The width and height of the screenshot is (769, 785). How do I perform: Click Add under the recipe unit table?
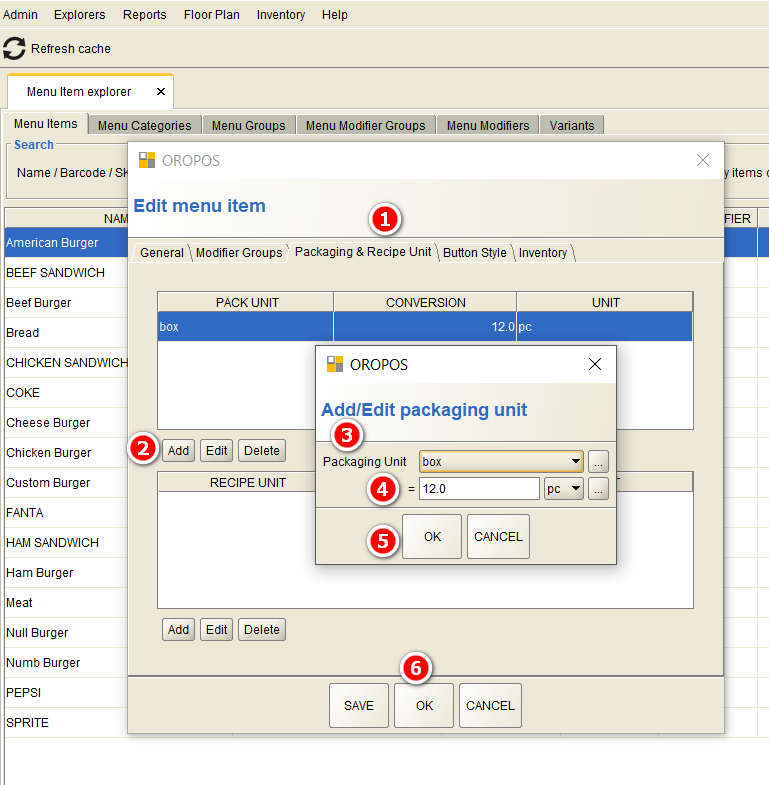[x=178, y=629]
